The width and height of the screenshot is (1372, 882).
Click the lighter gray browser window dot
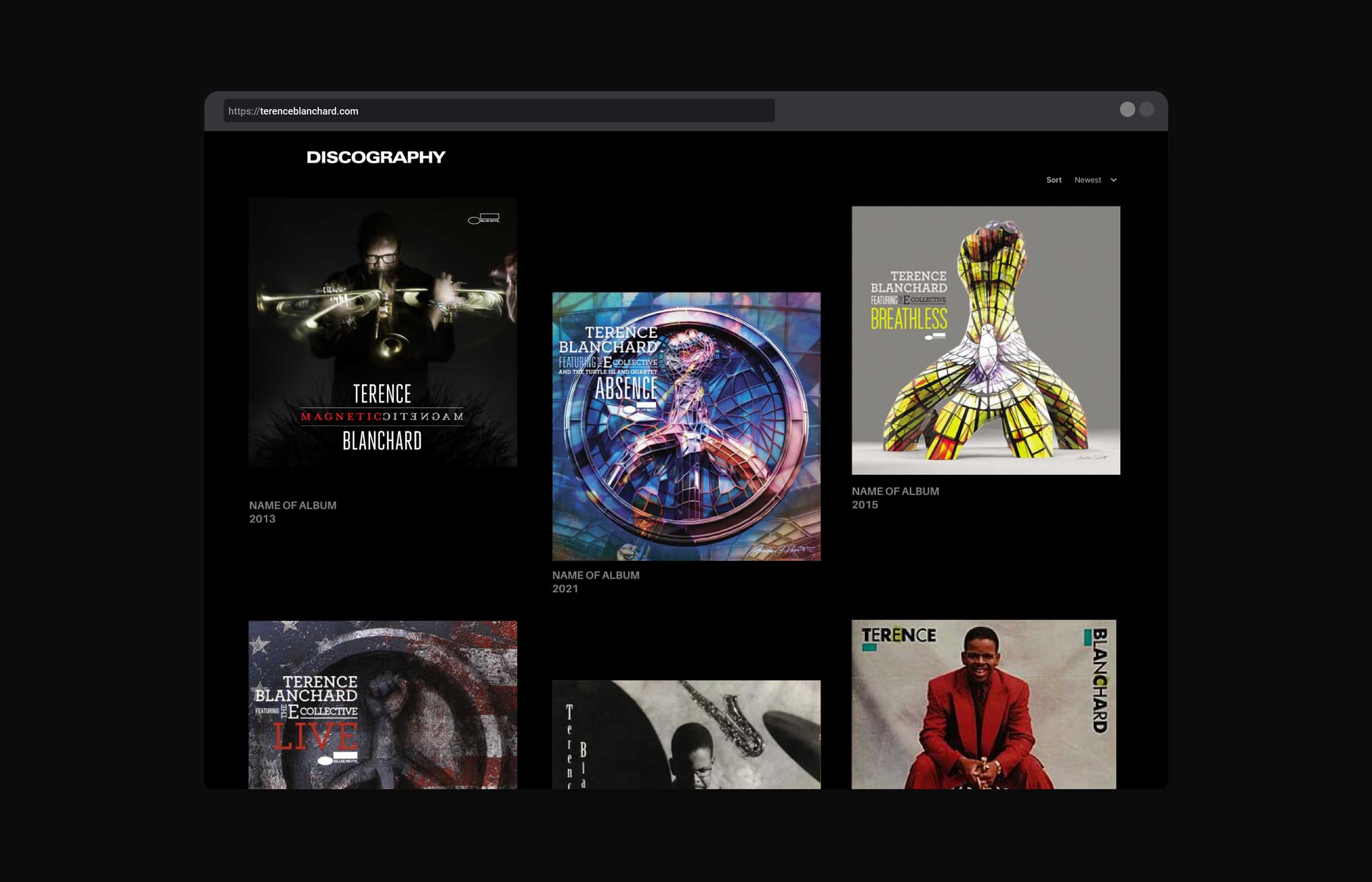[x=1127, y=109]
